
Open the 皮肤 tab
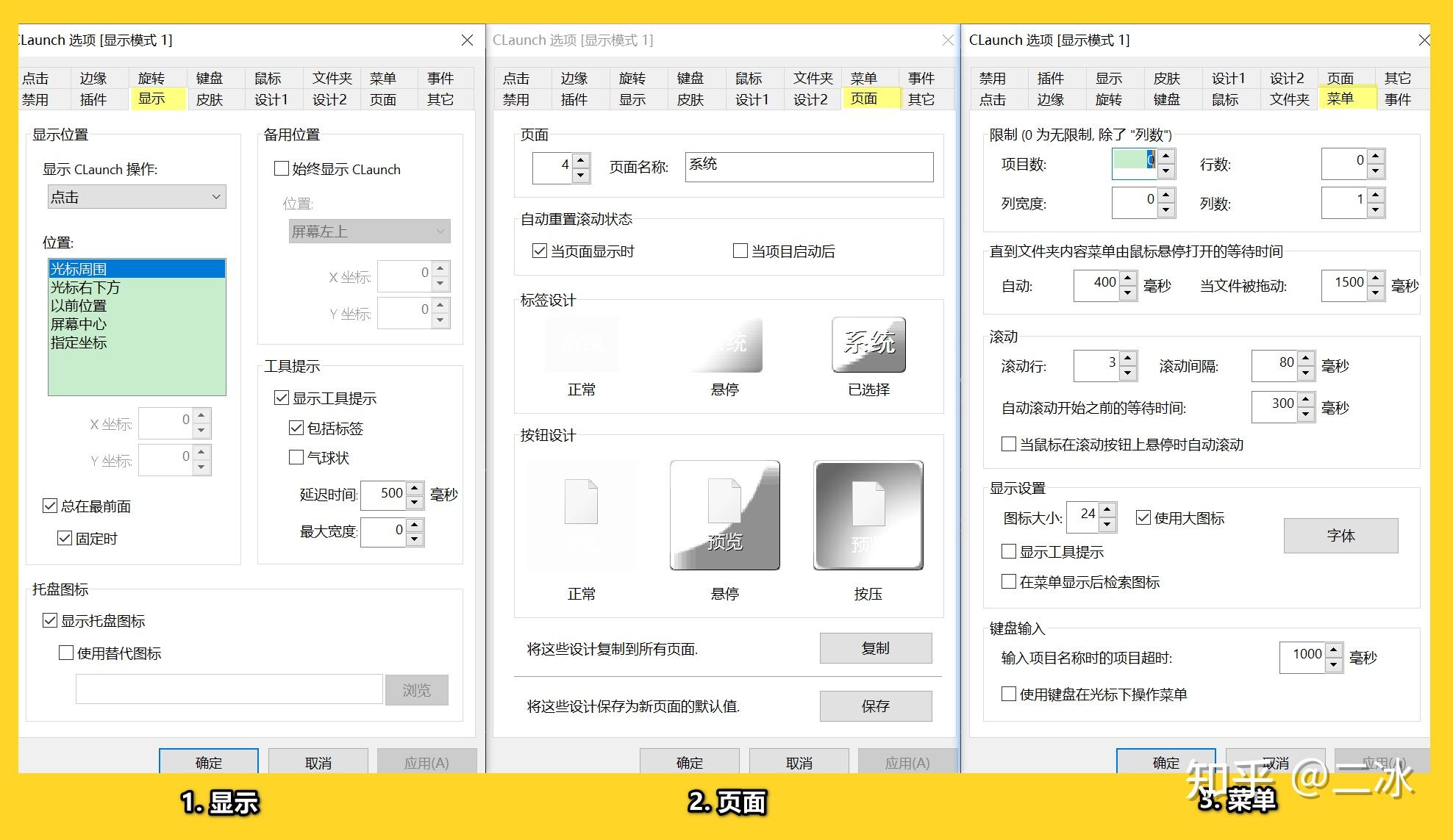[x=211, y=99]
